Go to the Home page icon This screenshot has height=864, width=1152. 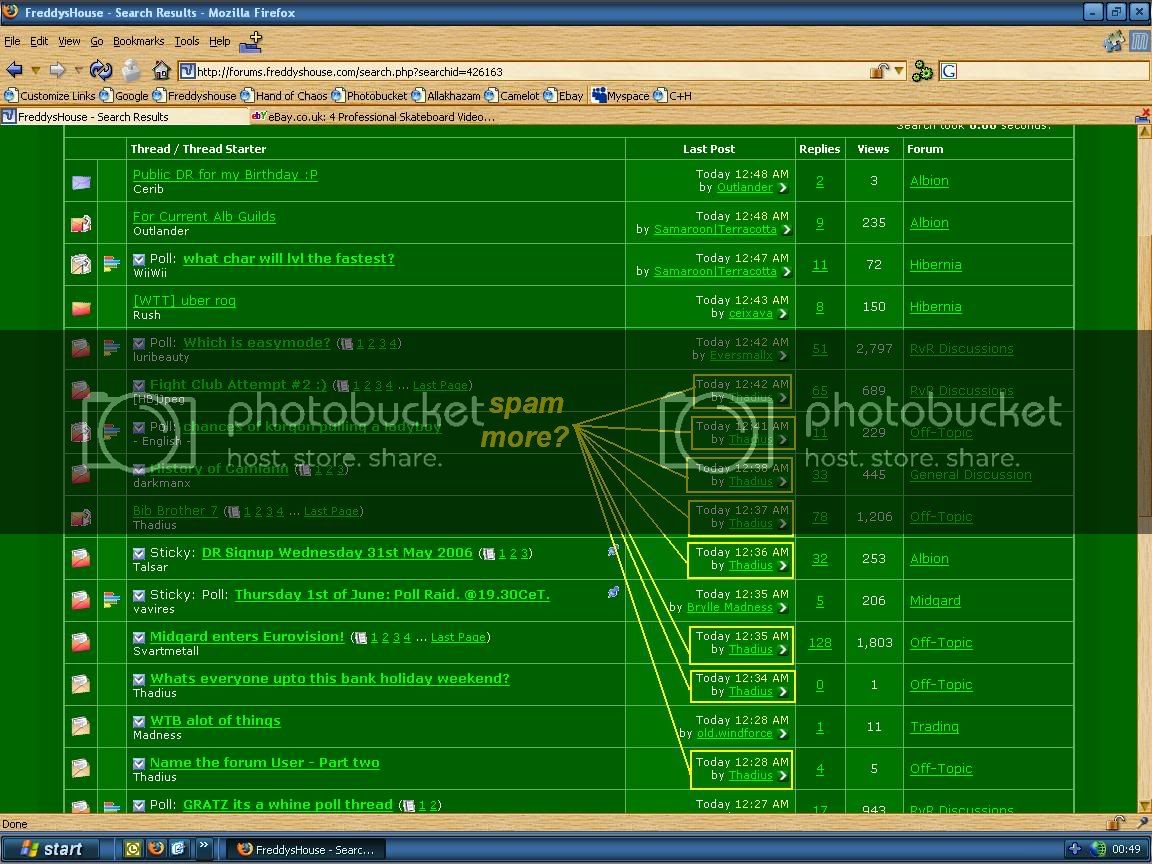tap(162, 70)
